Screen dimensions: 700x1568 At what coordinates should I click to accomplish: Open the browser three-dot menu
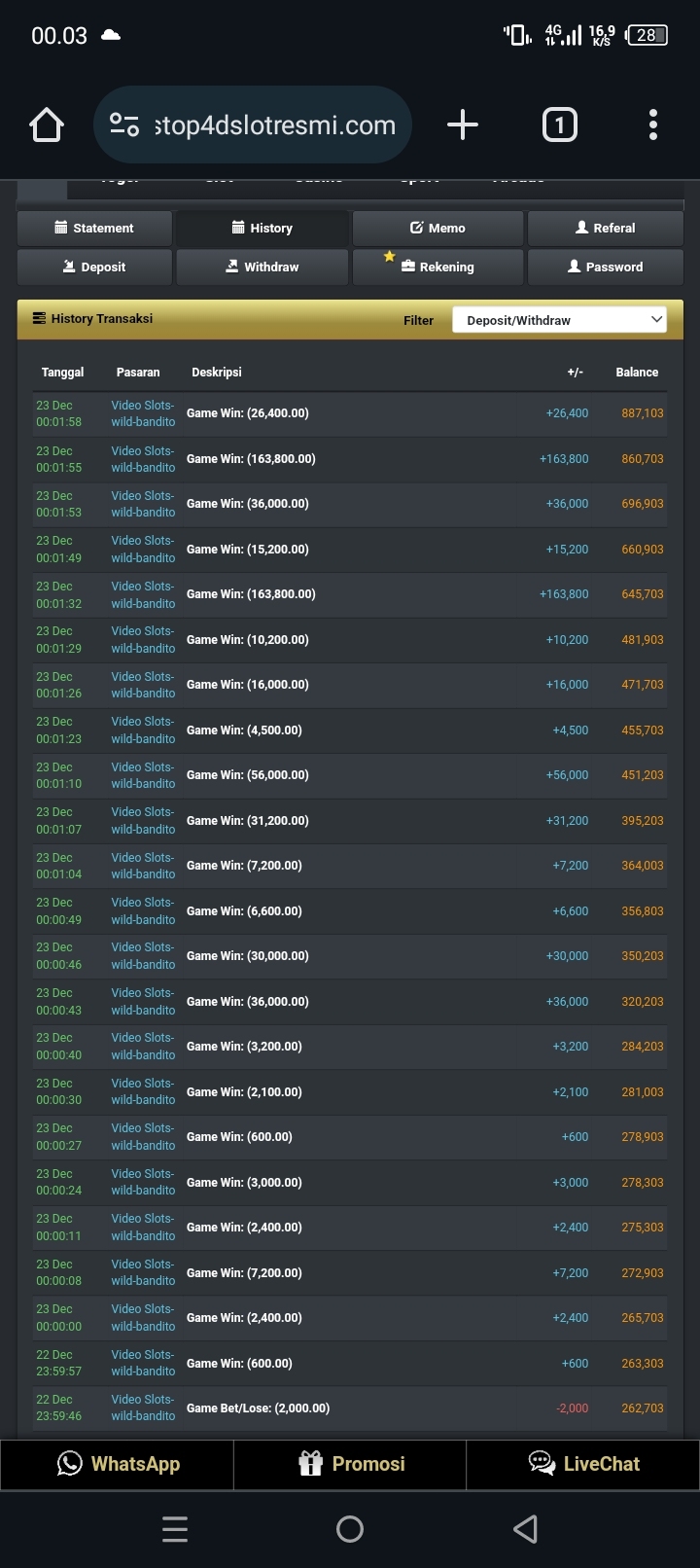[652, 125]
